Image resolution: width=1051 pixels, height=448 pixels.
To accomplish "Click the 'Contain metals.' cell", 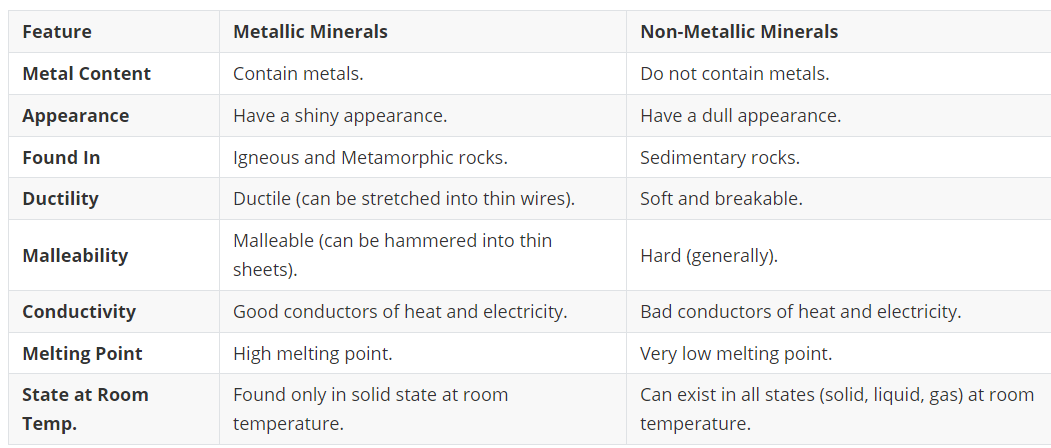I will pos(422,74).
